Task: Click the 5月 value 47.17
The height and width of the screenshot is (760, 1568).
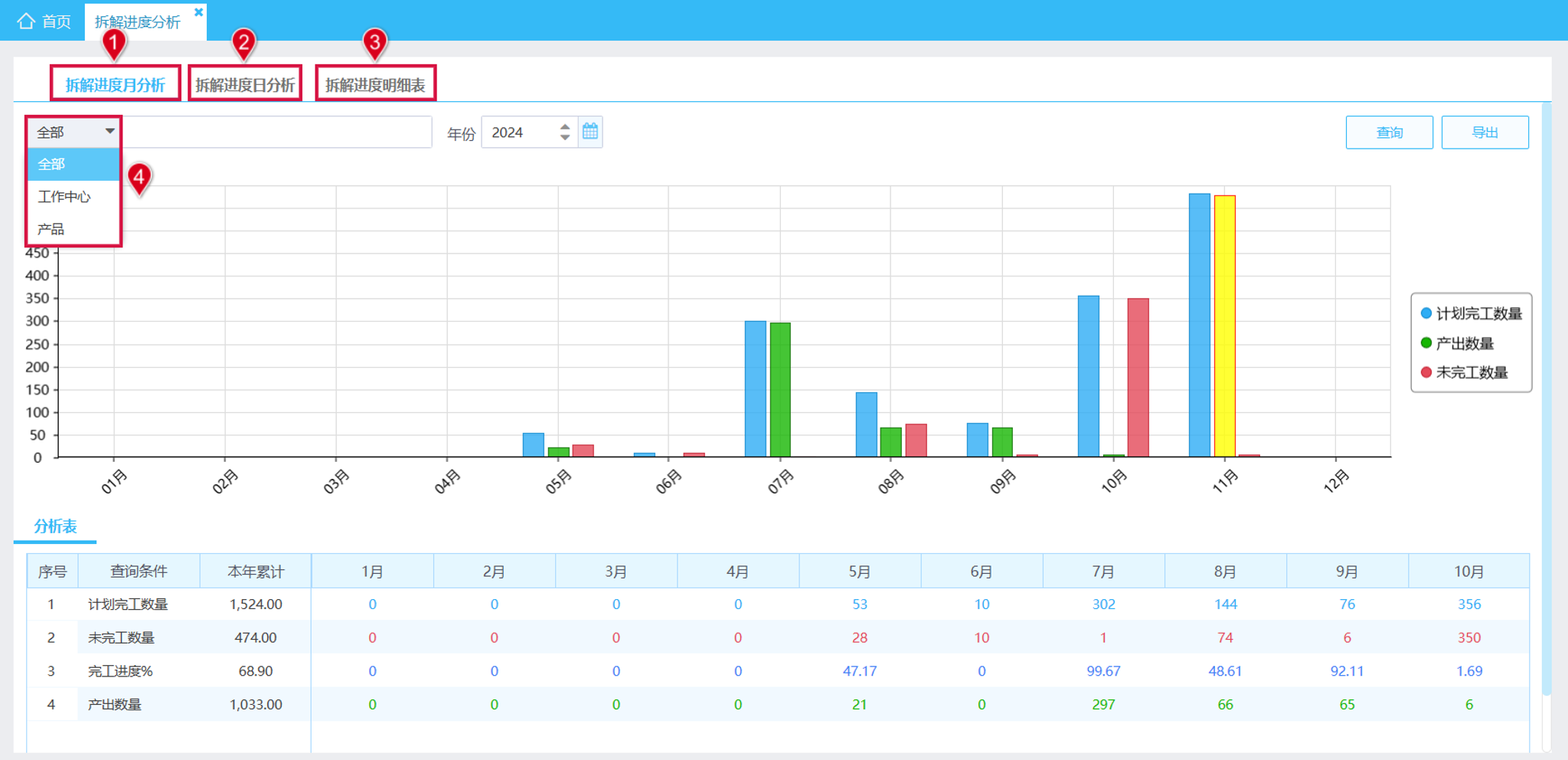Action: click(x=860, y=671)
